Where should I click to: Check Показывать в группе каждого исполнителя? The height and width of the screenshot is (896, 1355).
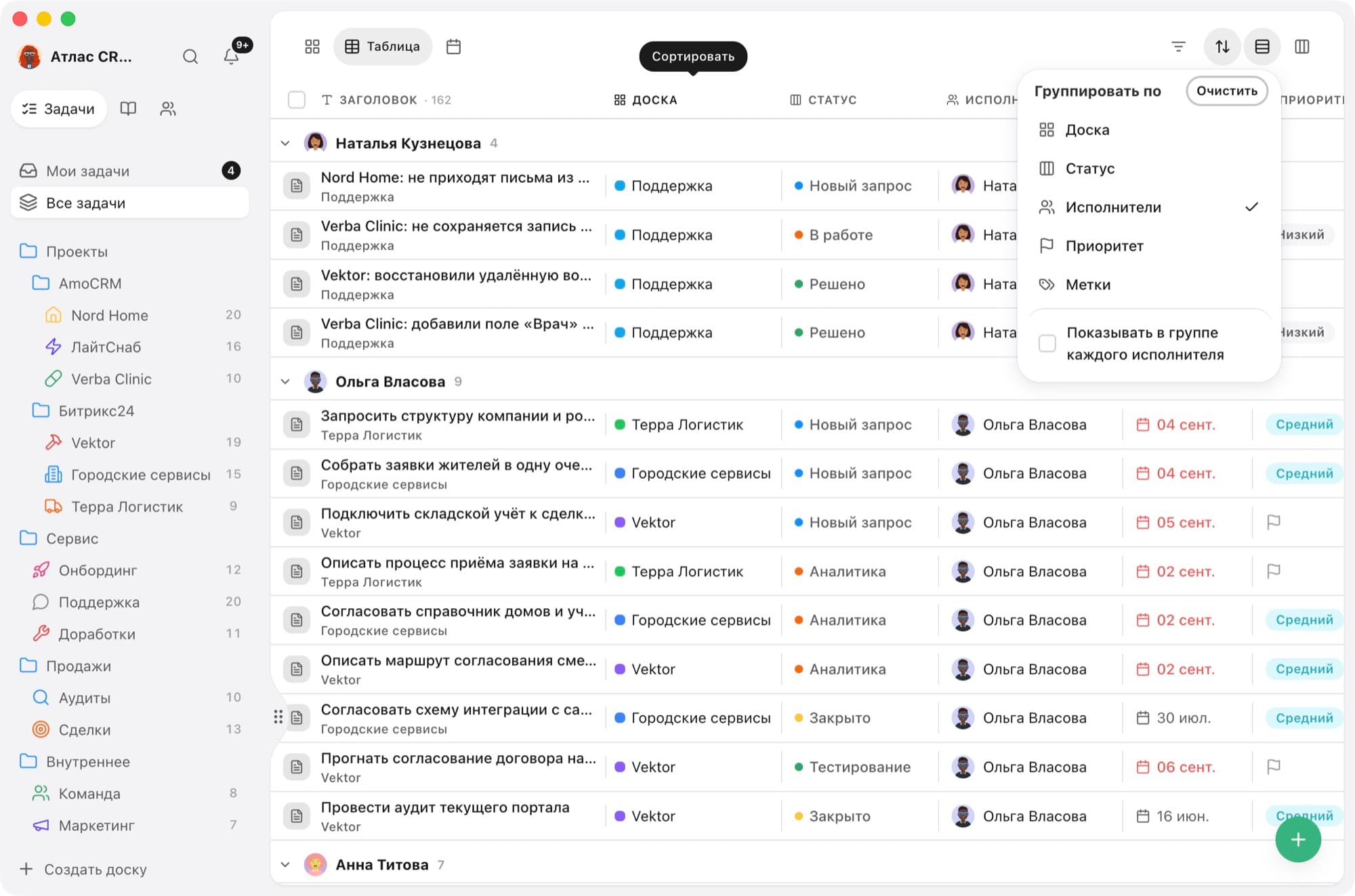click(1047, 343)
